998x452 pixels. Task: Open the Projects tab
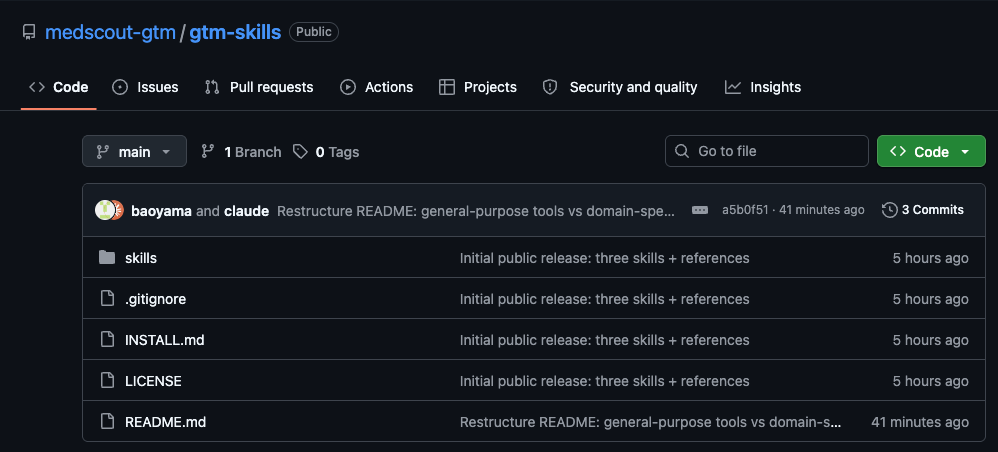[478, 87]
